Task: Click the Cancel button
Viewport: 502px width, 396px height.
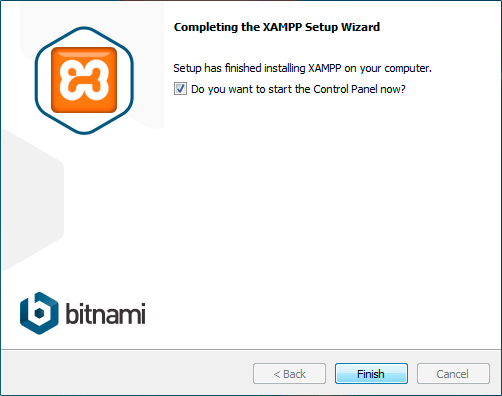Action: click(x=453, y=374)
